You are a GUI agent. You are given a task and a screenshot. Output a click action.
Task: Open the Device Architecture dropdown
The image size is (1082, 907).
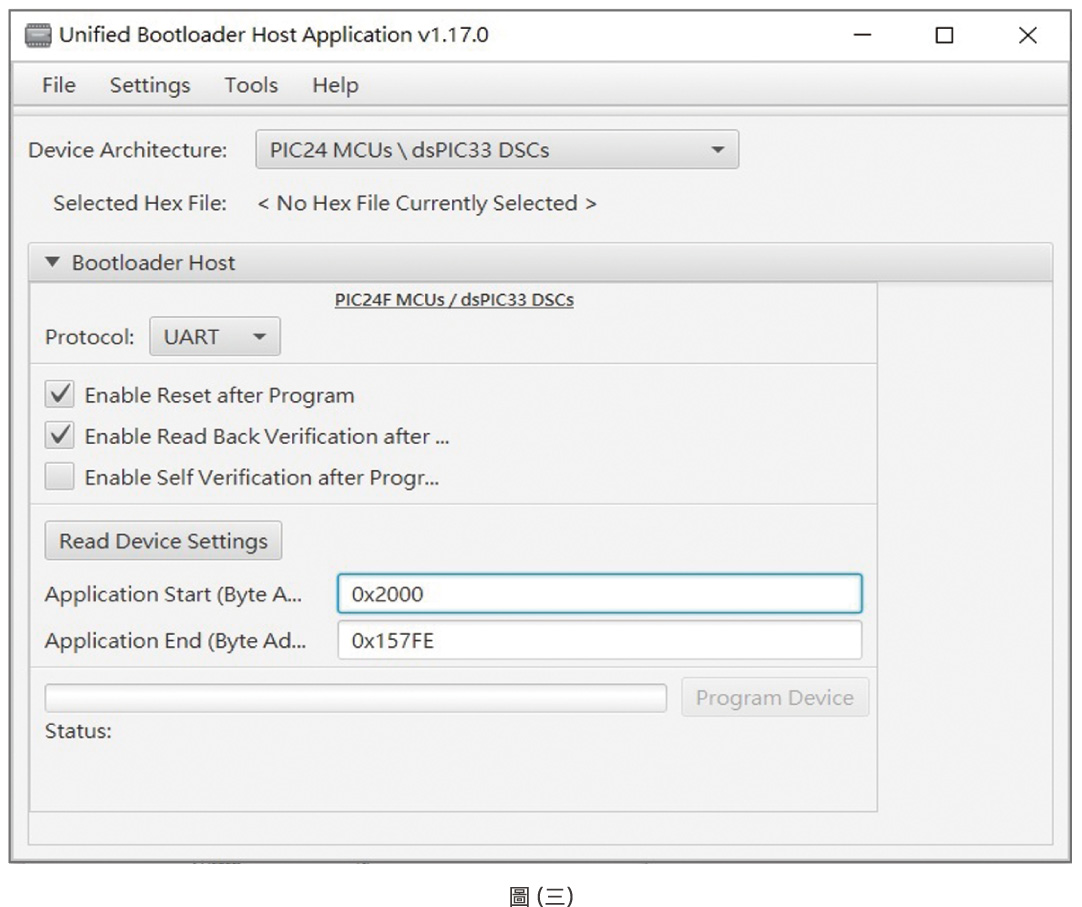[x=497, y=150]
